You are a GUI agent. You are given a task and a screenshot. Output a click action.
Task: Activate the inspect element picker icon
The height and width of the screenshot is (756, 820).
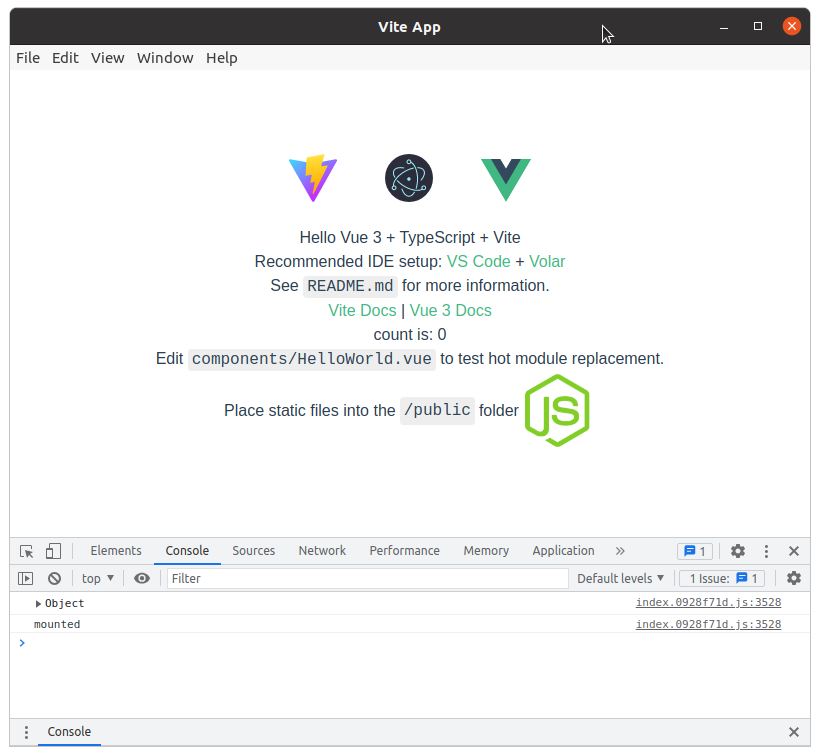pos(26,551)
